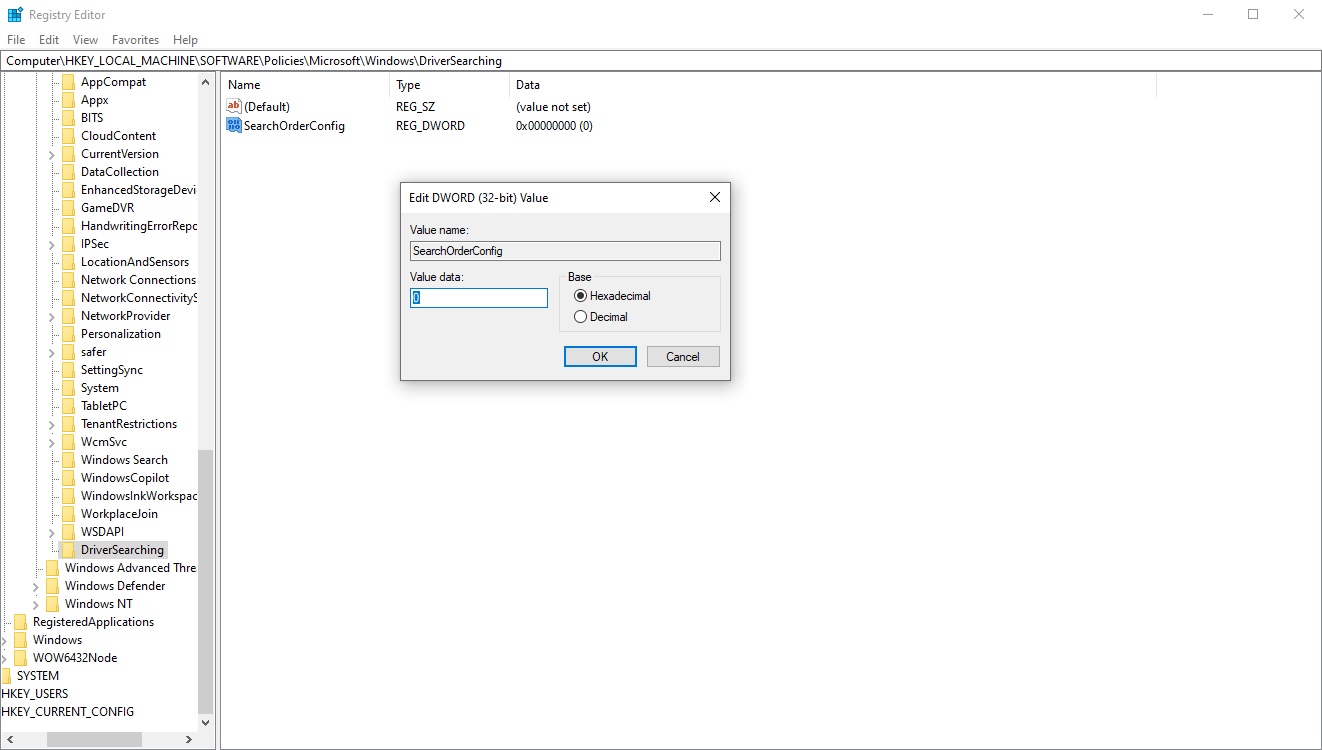Expand the Windows NT tree node

pyautogui.click(x=36, y=604)
